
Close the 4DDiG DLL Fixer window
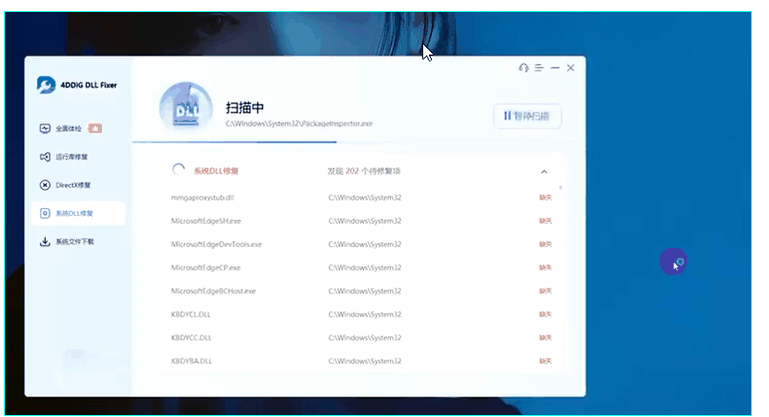(570, 68)
